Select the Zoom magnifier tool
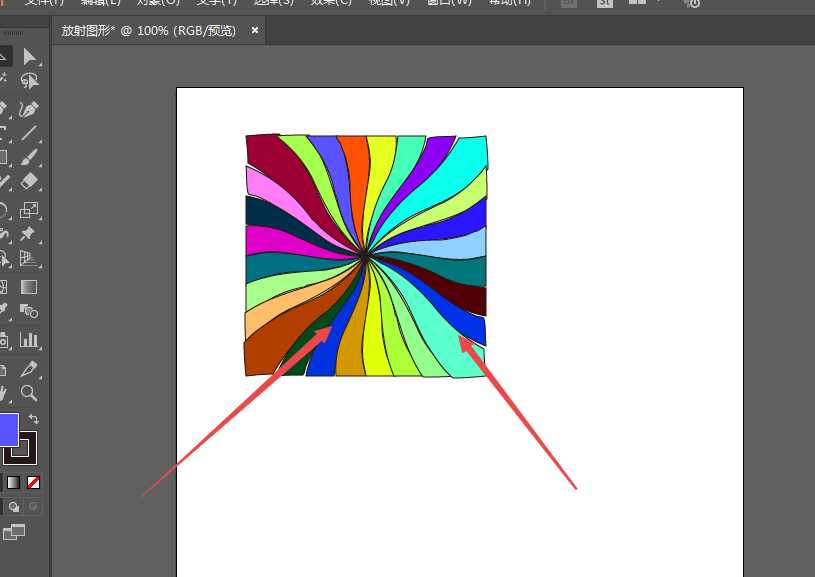 29,393
